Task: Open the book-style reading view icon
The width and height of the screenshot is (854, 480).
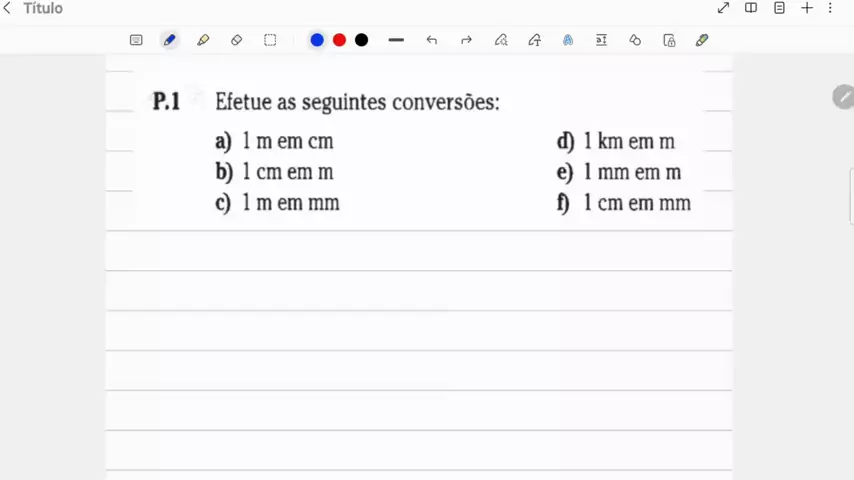Action: coord(751,8)
